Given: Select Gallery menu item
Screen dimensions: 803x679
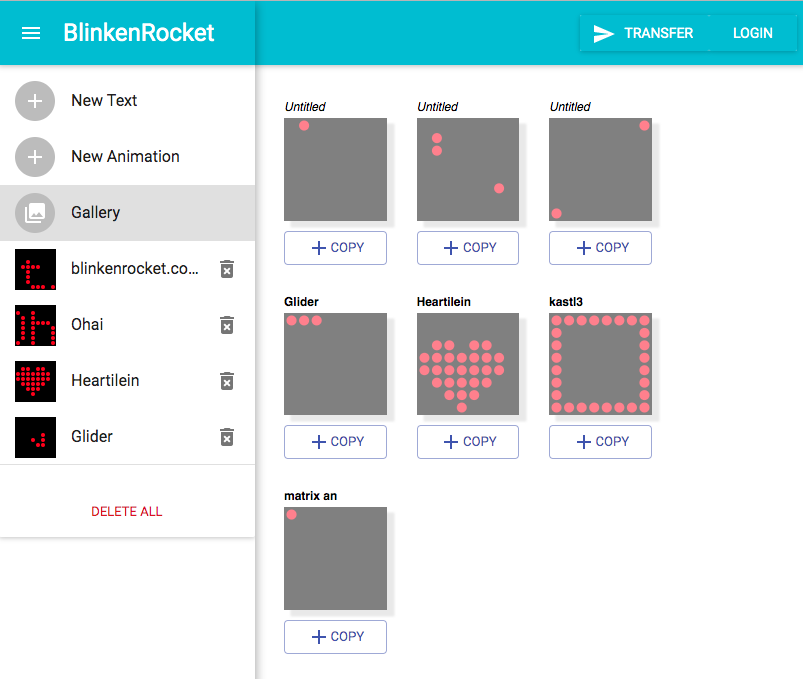Looking at the screenshot, I should (x=128, y=213).
